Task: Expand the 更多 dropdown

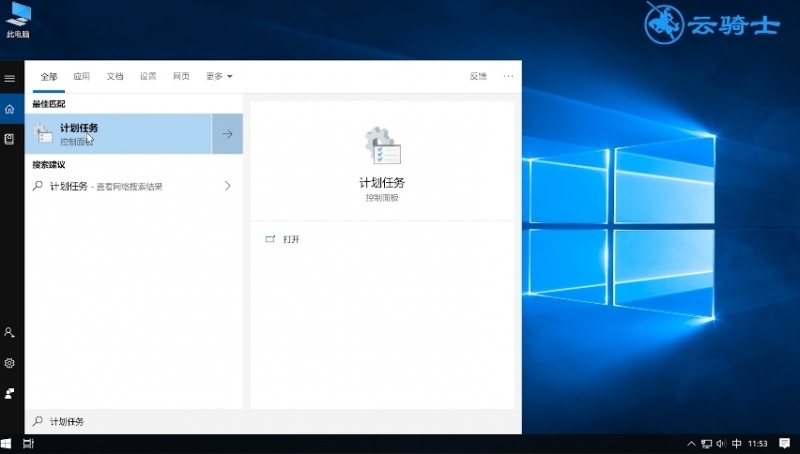Action: (x=219, y=77)
